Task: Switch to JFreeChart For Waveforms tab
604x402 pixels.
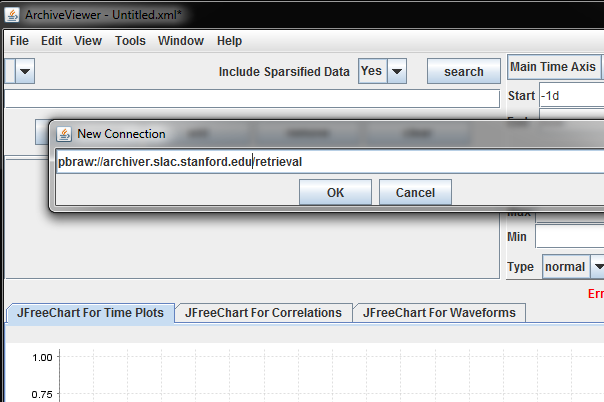Action: 439,313
